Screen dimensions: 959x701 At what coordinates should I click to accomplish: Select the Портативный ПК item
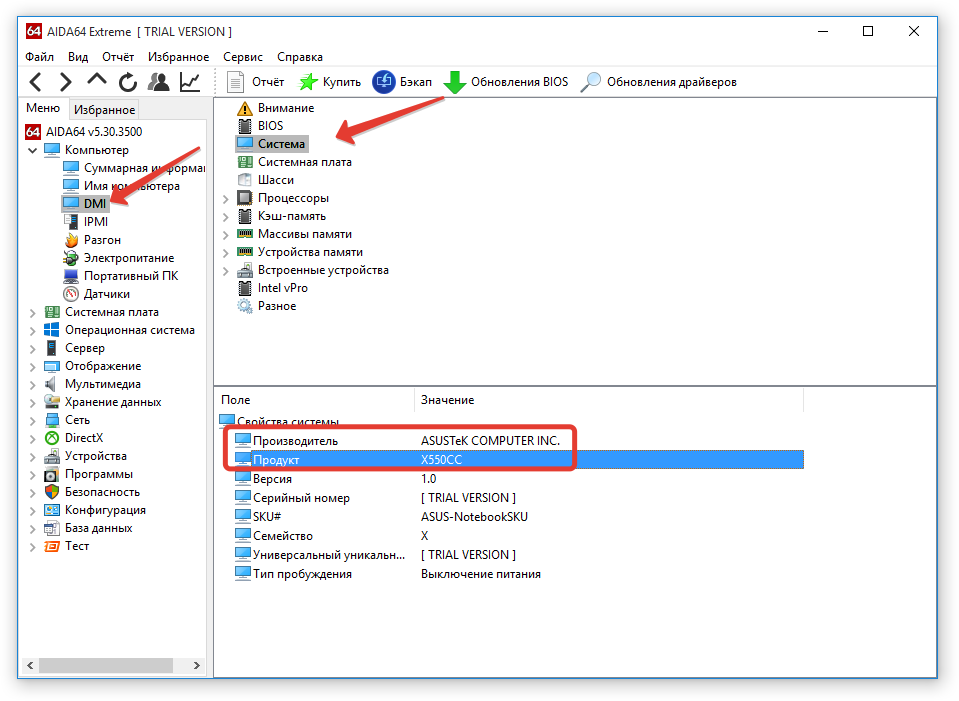(120, 276)
